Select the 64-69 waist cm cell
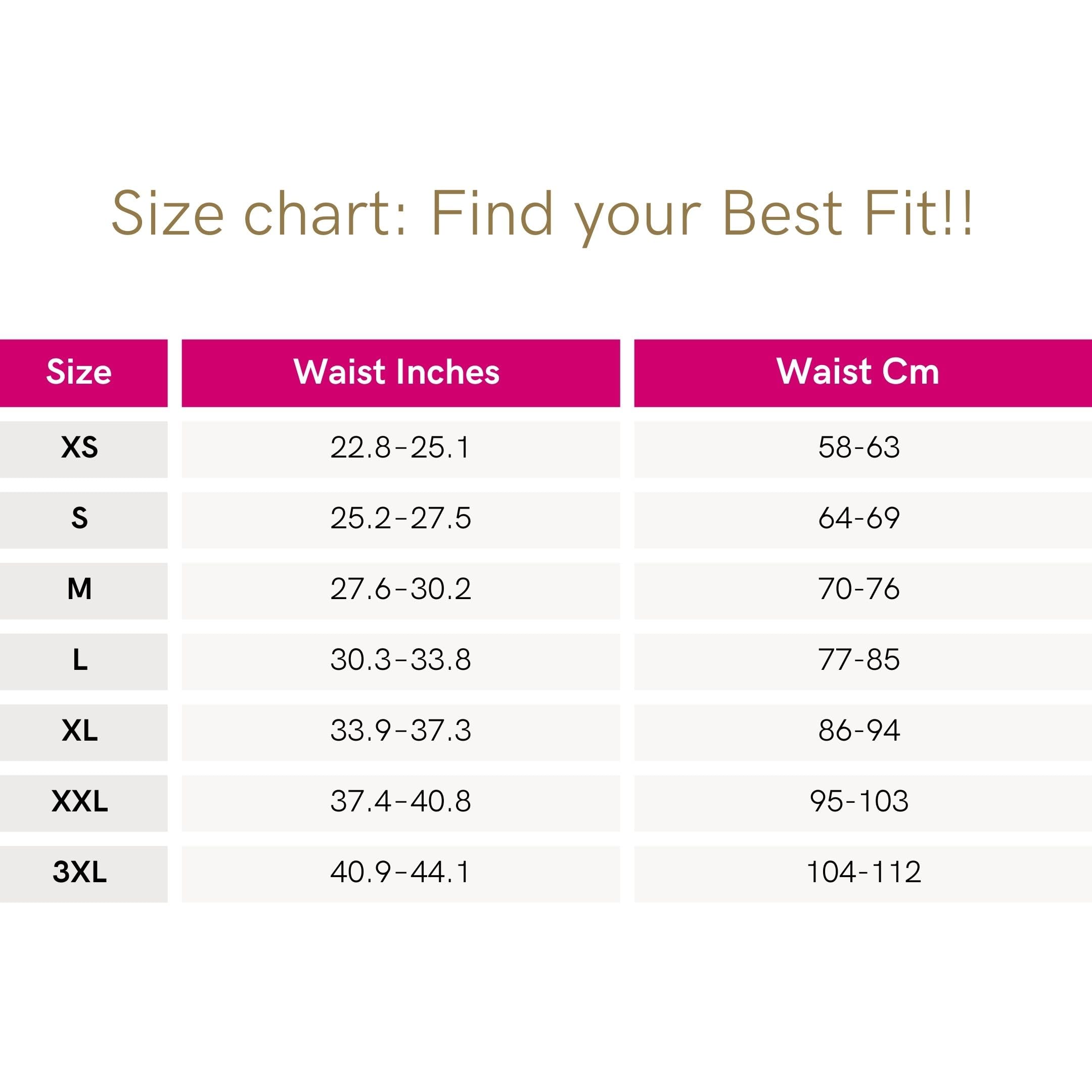 tap(858, 518)
